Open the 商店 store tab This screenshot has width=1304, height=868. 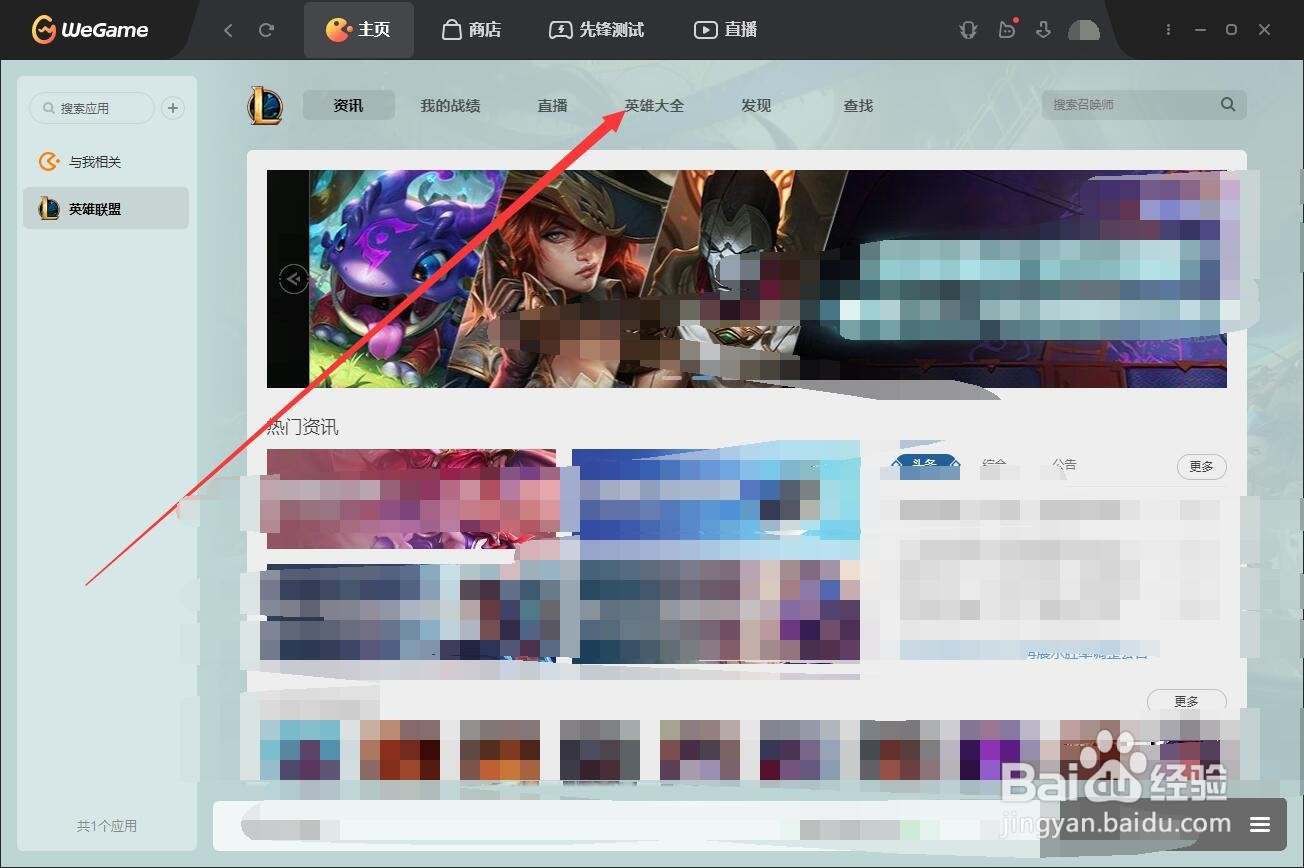471,30
